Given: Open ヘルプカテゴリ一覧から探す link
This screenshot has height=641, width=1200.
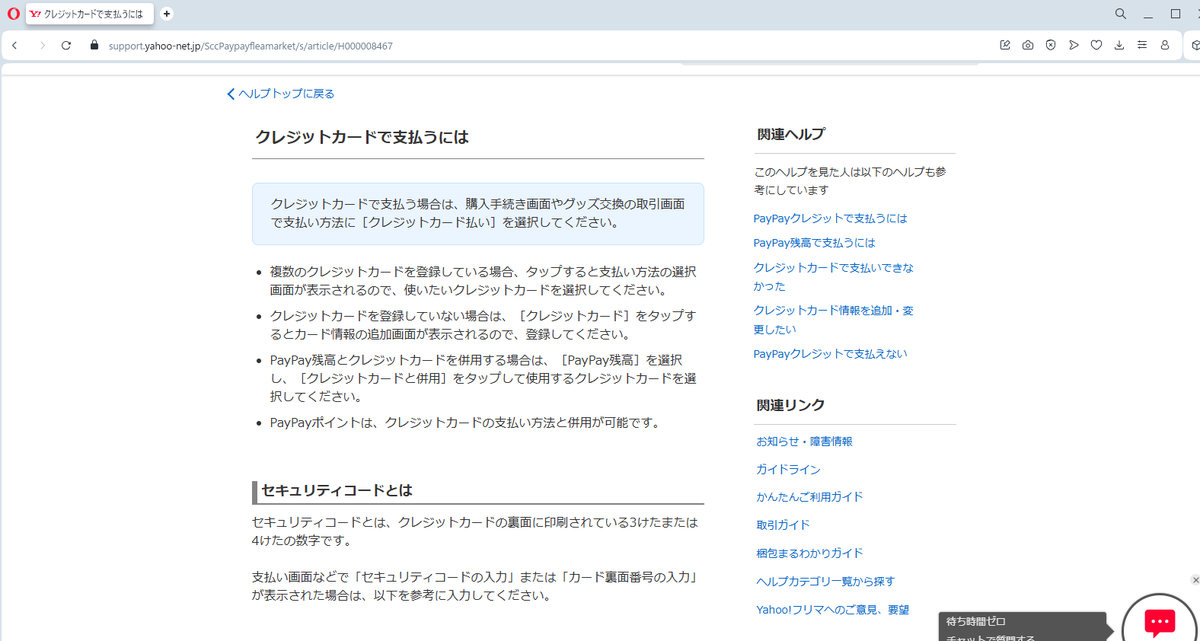Looking at the screenshot, I should pyautogui.click(x=825, y=581).
